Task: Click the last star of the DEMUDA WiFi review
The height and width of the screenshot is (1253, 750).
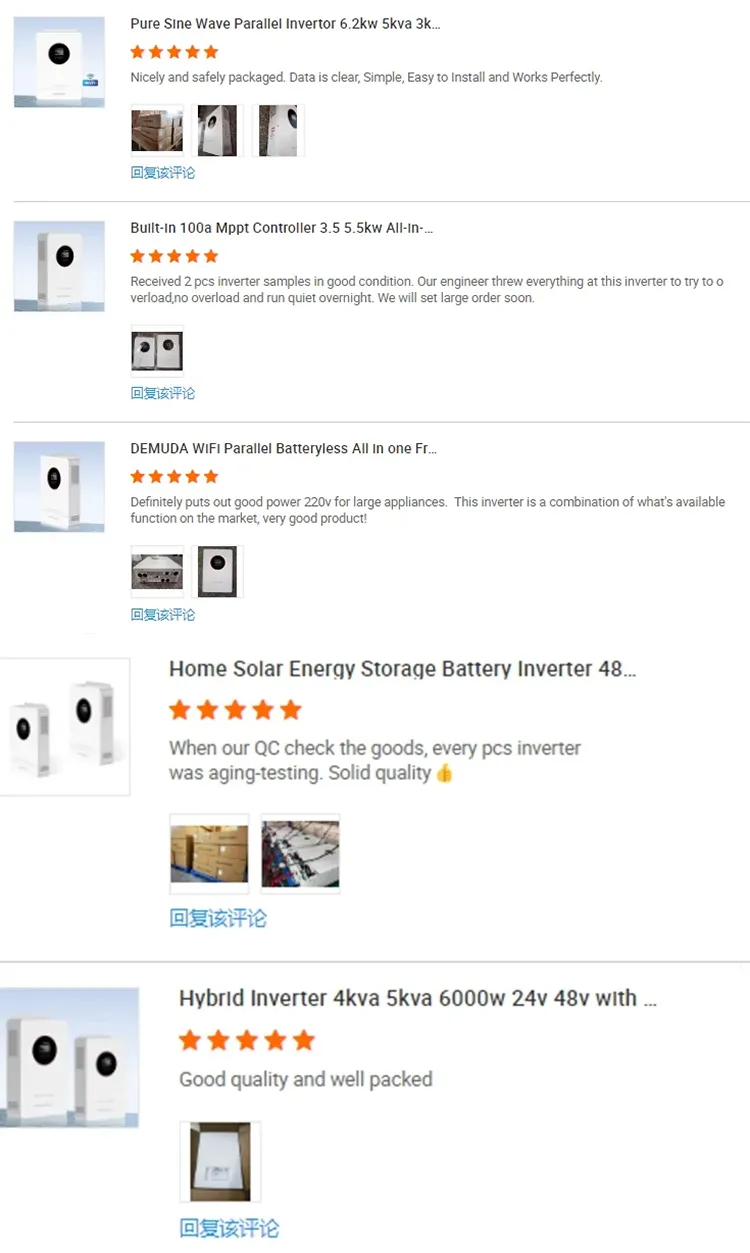Action: click(x=209, y=475)
